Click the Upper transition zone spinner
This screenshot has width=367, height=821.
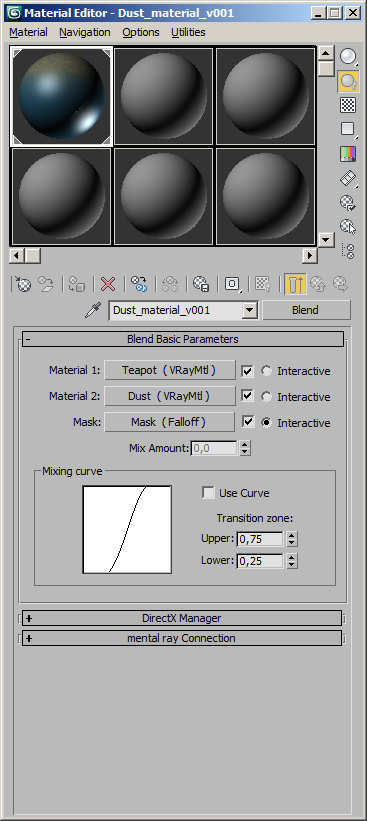(x=292, y=539)
